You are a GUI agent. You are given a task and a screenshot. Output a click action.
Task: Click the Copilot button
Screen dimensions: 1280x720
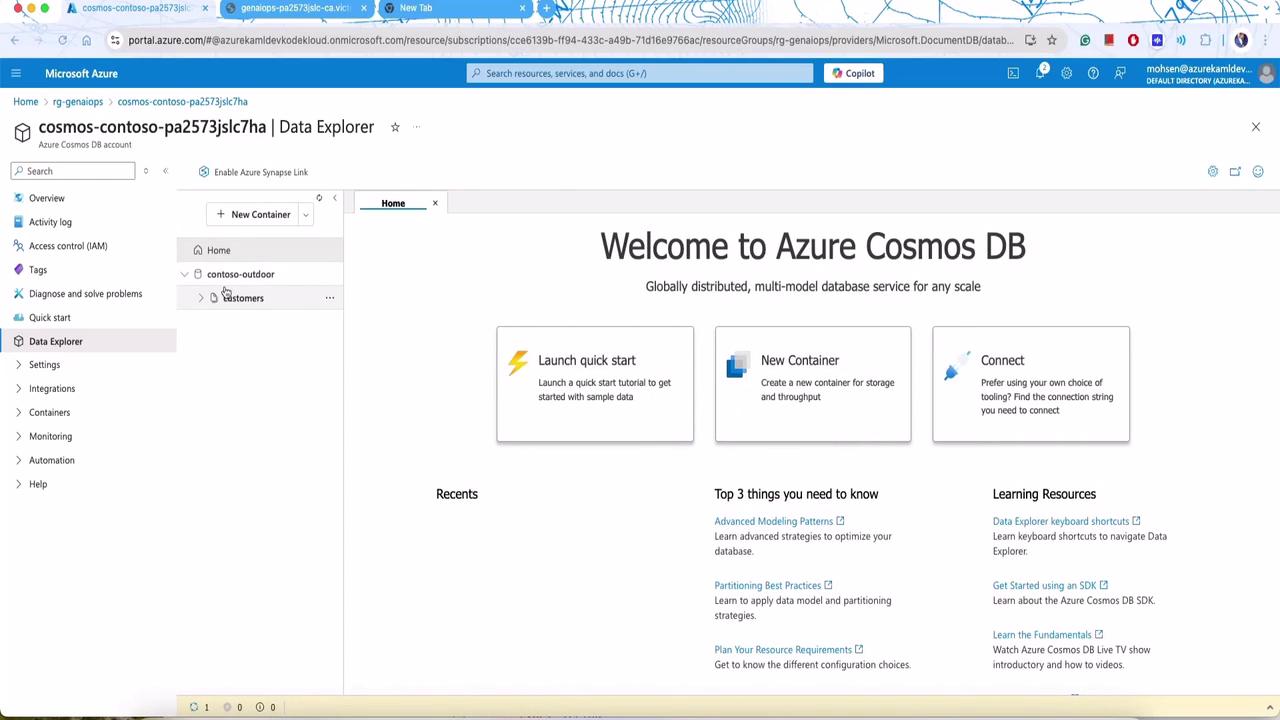click(x=853, y=73)
